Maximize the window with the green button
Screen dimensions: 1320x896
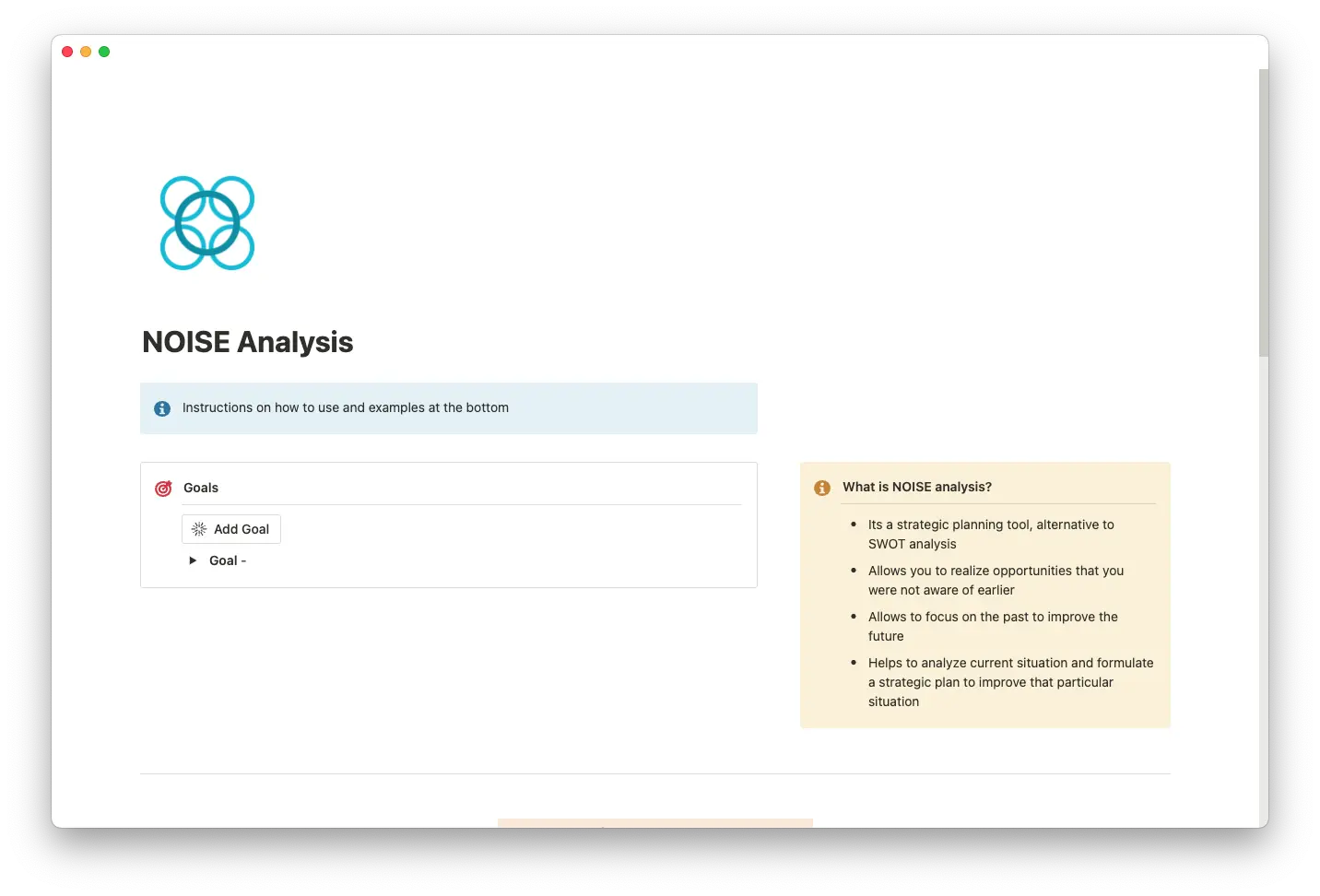point(104,52)
